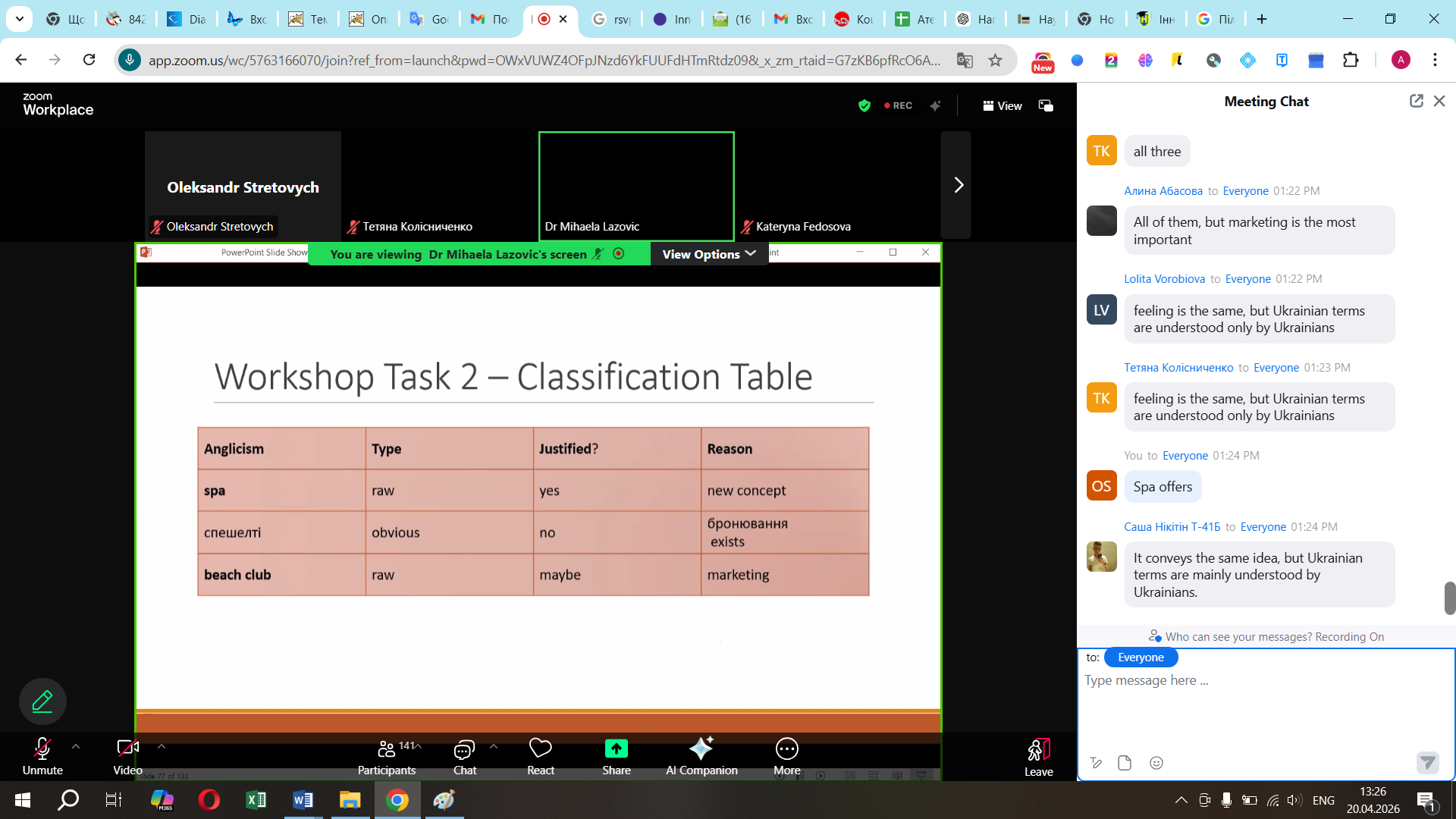1456x819 pixels.
Task: Click the chat text formatting icon
Action: 1096,763
